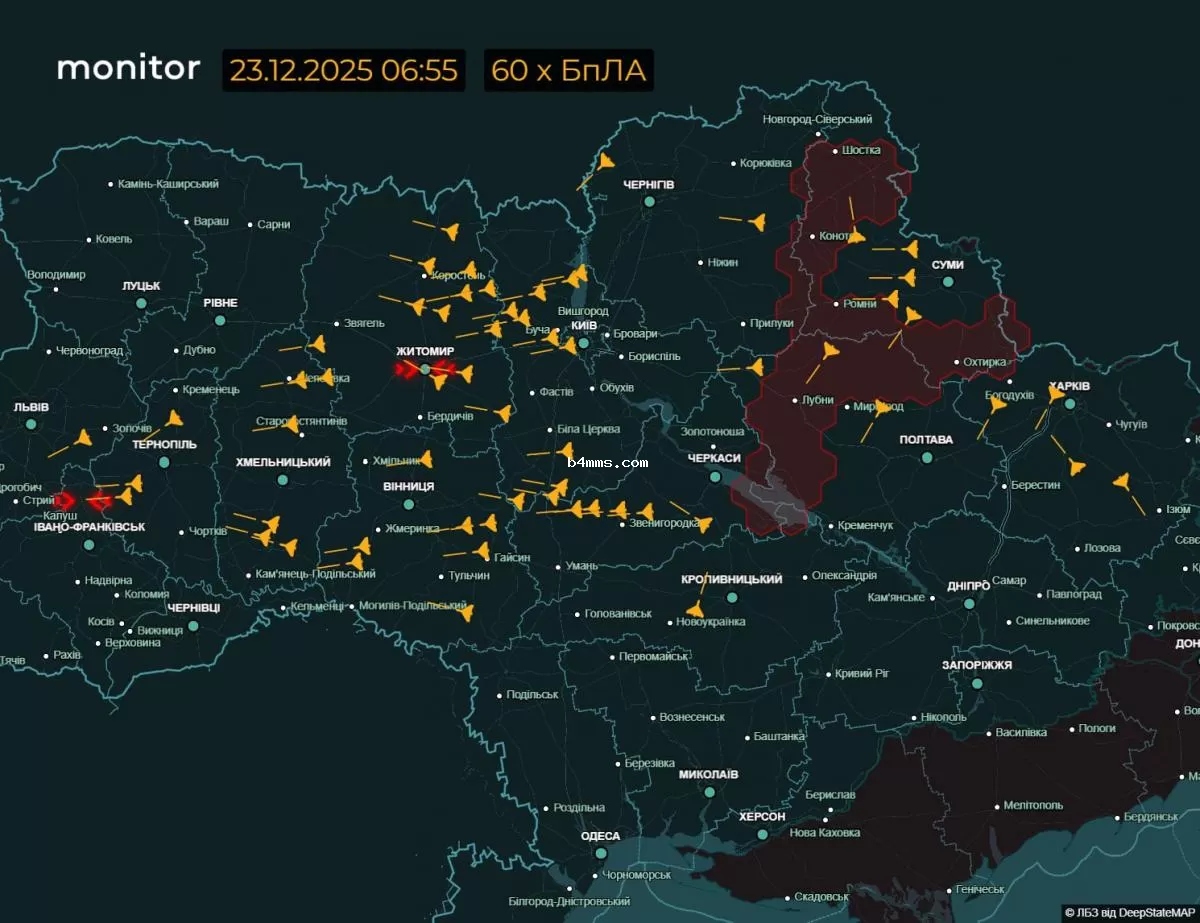Open the DeepStateMAP attribution link
Image resolution: width=1200 pixels, height=923 pixels.
[x=1126, y=912]
